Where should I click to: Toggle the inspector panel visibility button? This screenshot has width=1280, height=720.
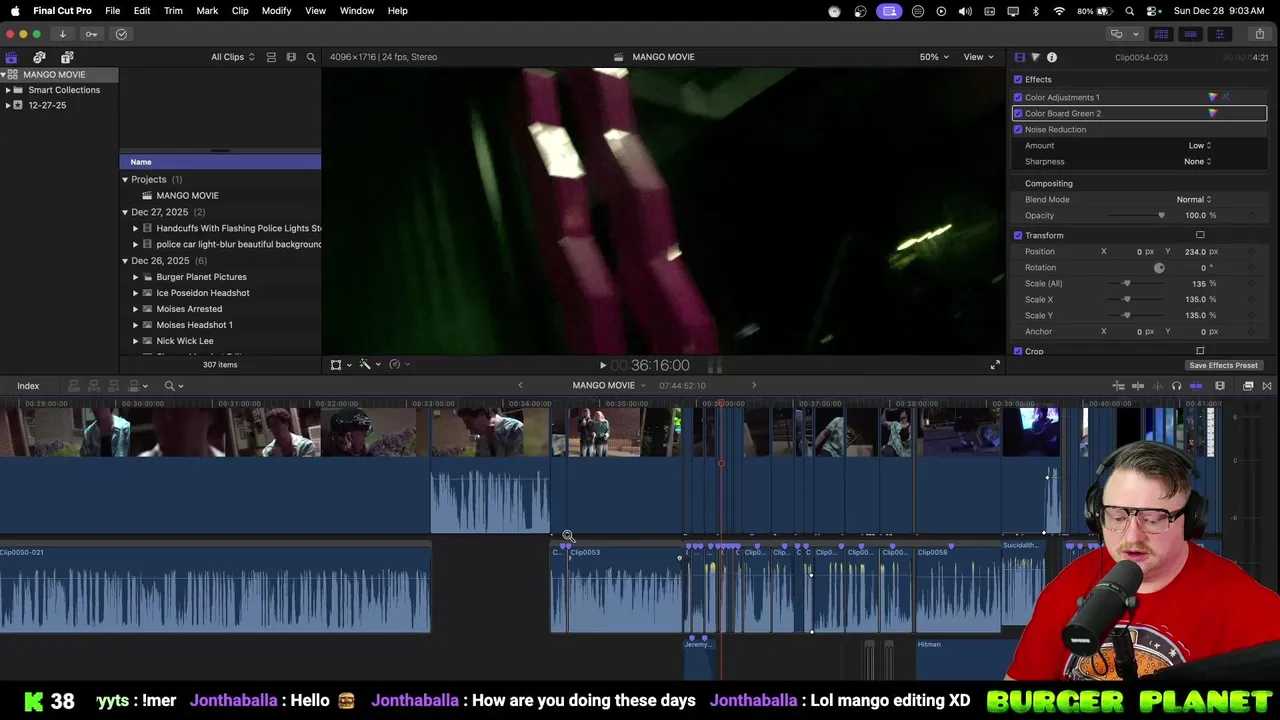[1219, 34]
